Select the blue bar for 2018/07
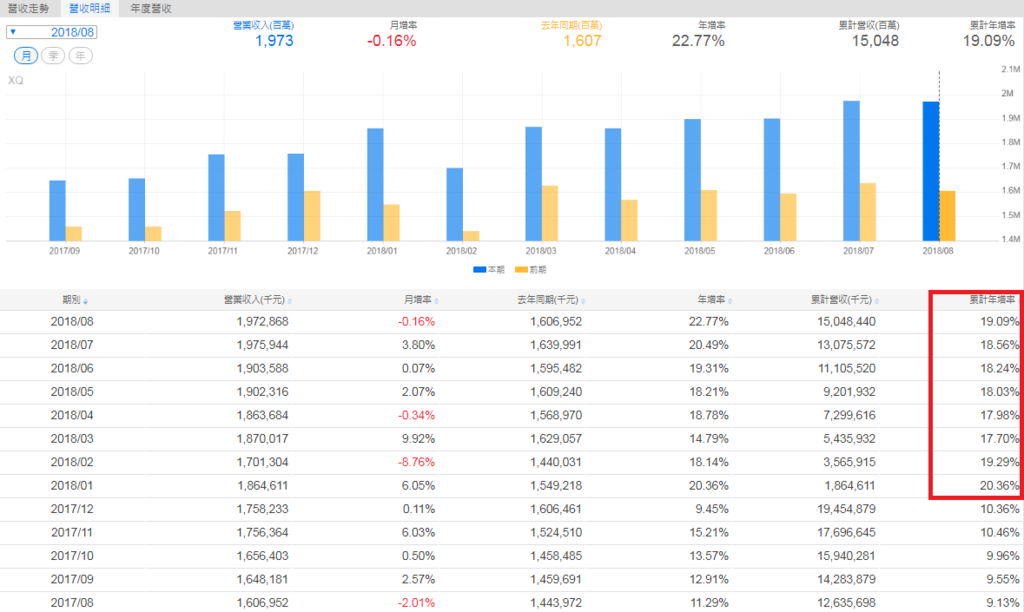 (x=852, y=171)
